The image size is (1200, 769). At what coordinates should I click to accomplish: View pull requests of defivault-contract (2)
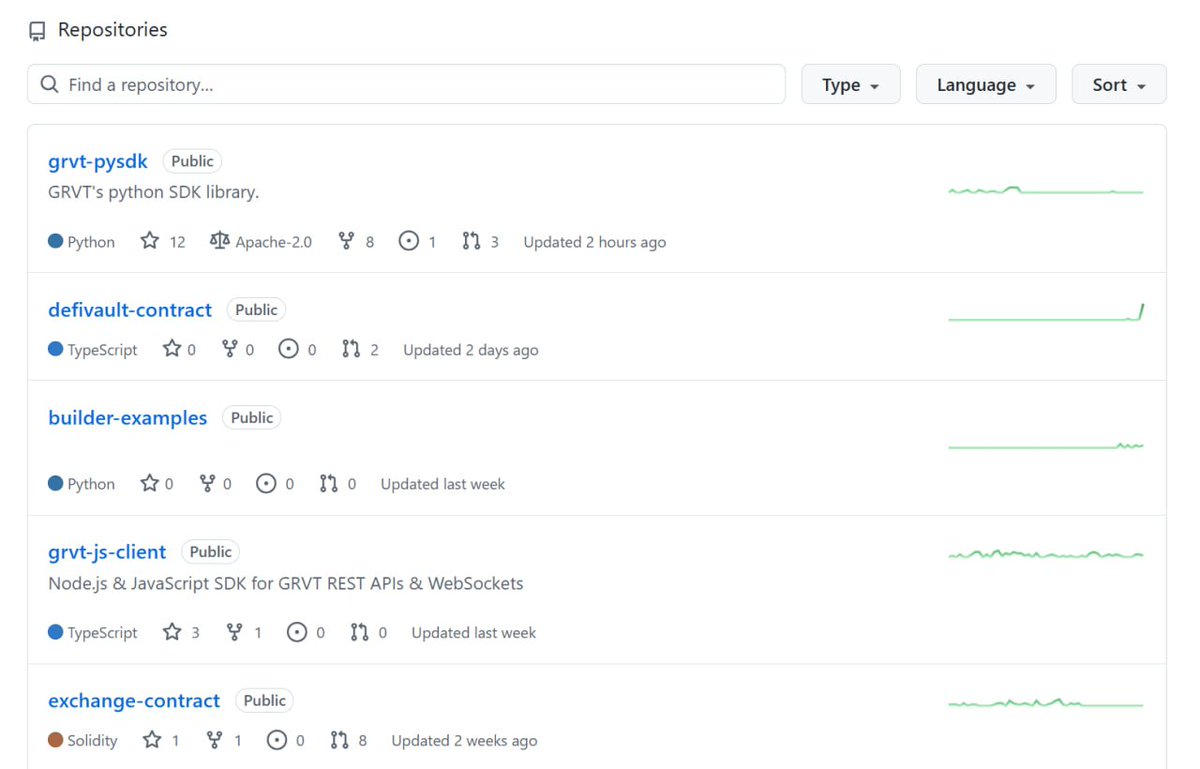(360, 350)
